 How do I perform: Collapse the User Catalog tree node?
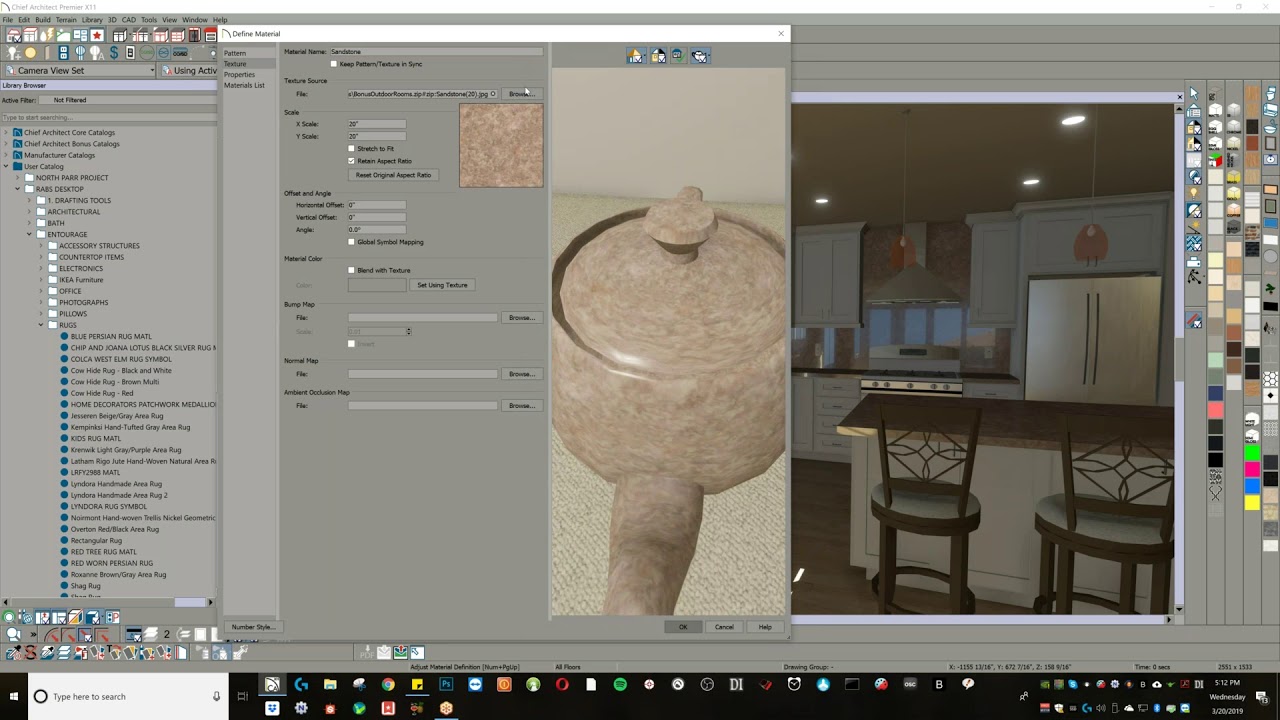pos(6,167)
